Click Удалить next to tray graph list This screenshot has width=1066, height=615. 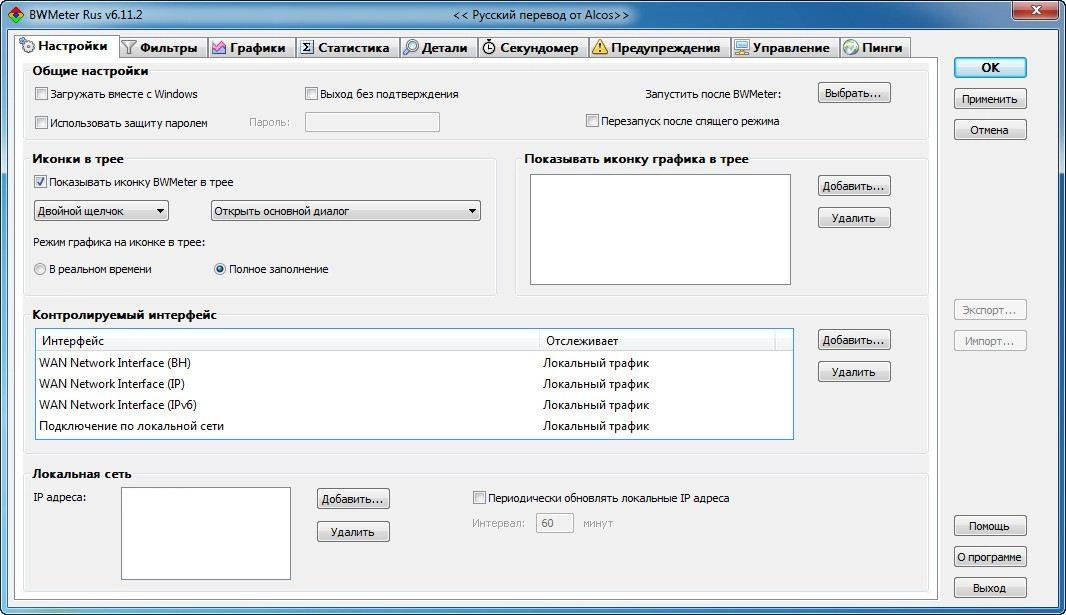coord(854,217)
